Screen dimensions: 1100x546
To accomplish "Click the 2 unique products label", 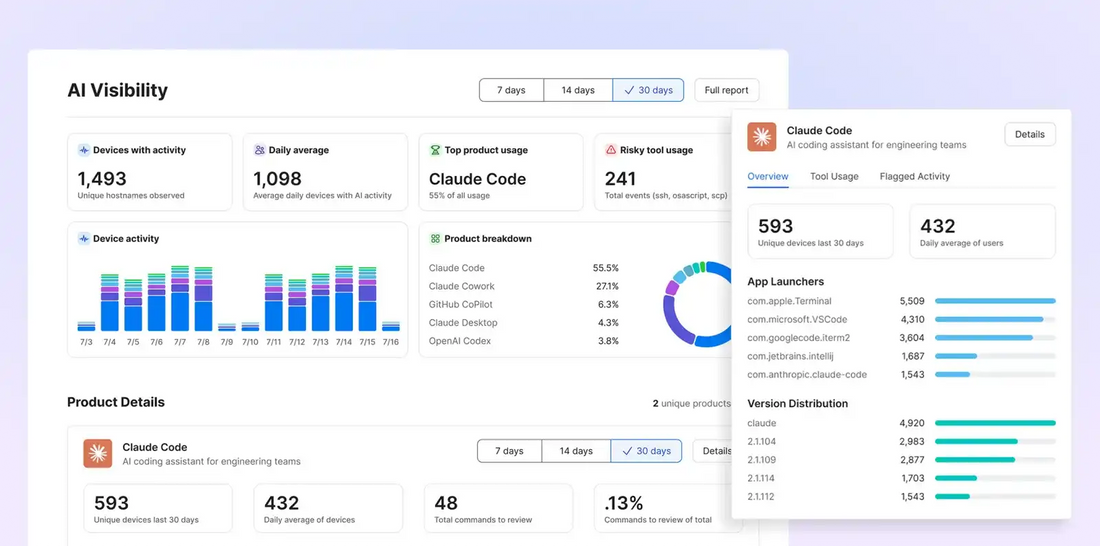I will (x=692, y=404).
